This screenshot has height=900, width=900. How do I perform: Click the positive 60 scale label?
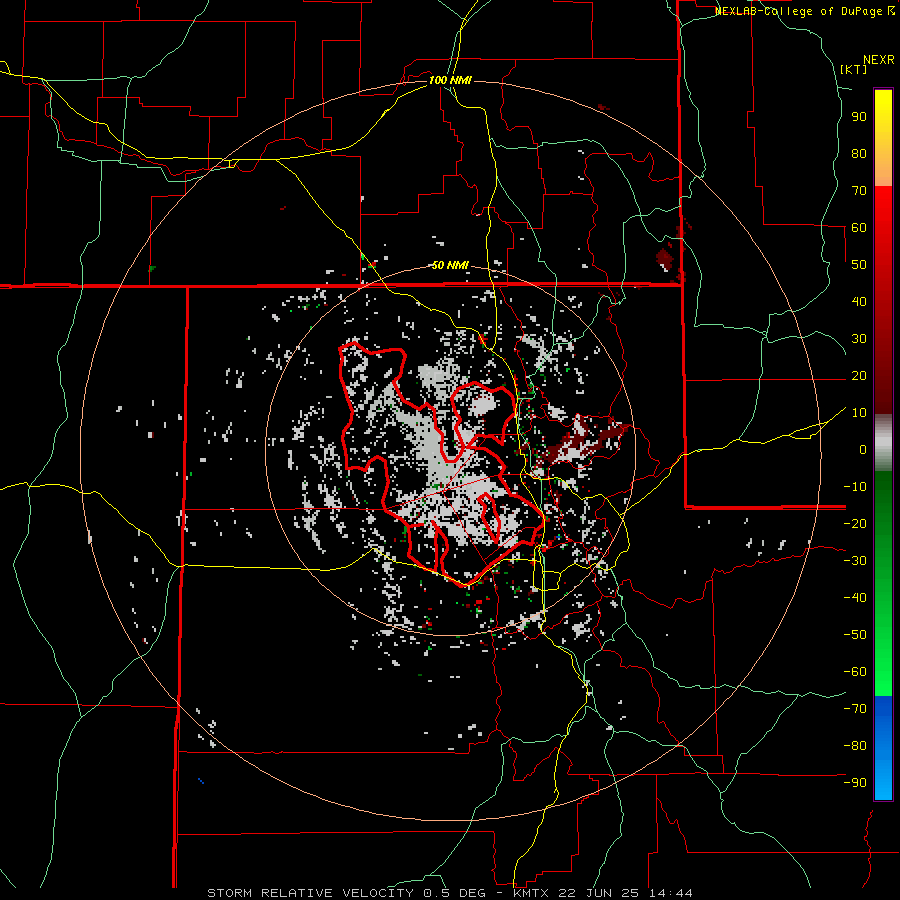click(859, 227)
